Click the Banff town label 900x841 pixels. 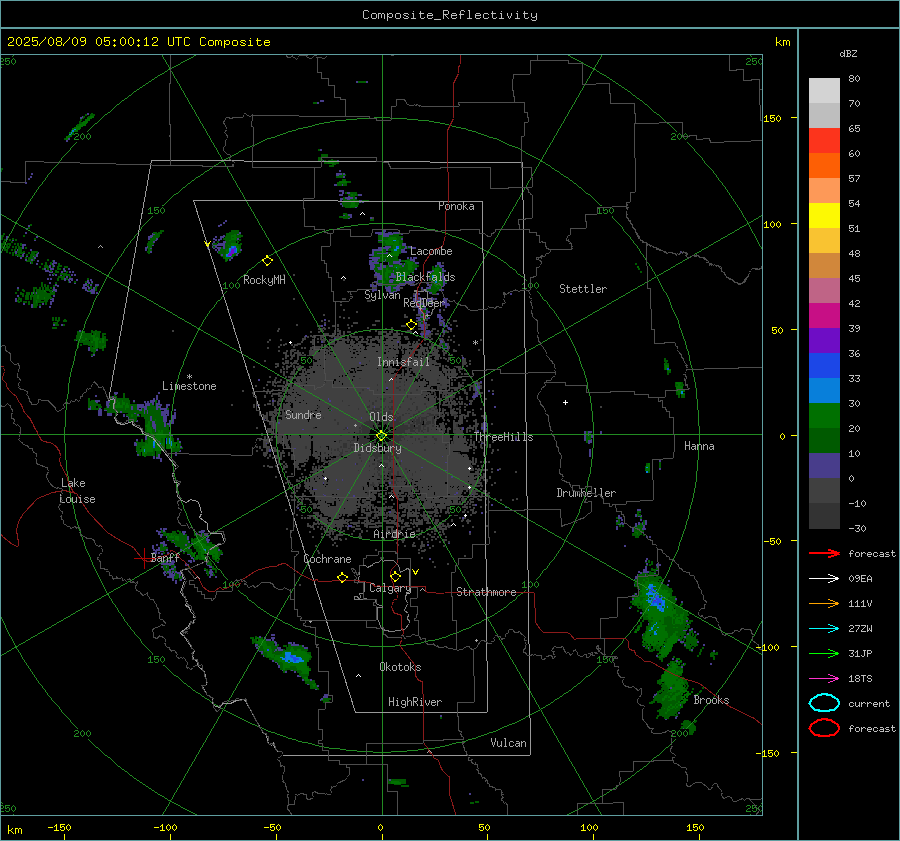[165, 558]
